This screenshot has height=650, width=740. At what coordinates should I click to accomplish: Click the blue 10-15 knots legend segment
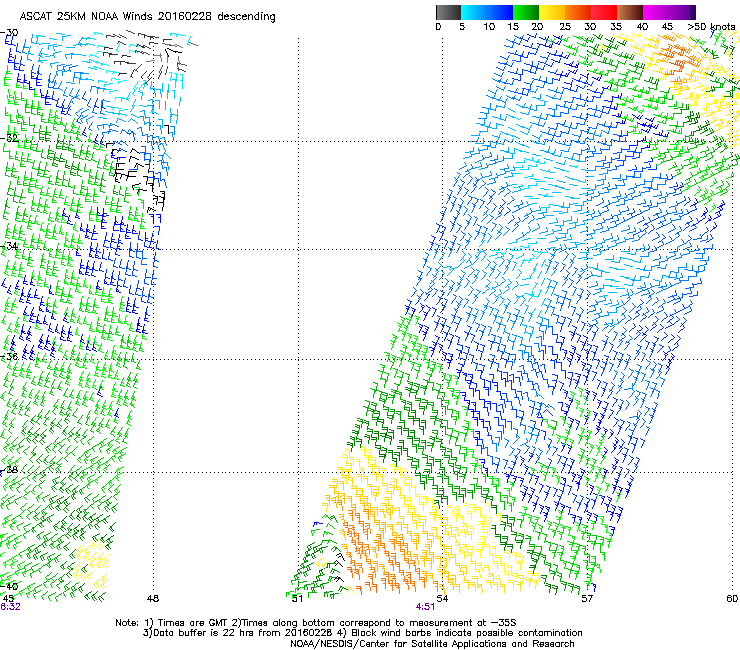pos(500,12)
